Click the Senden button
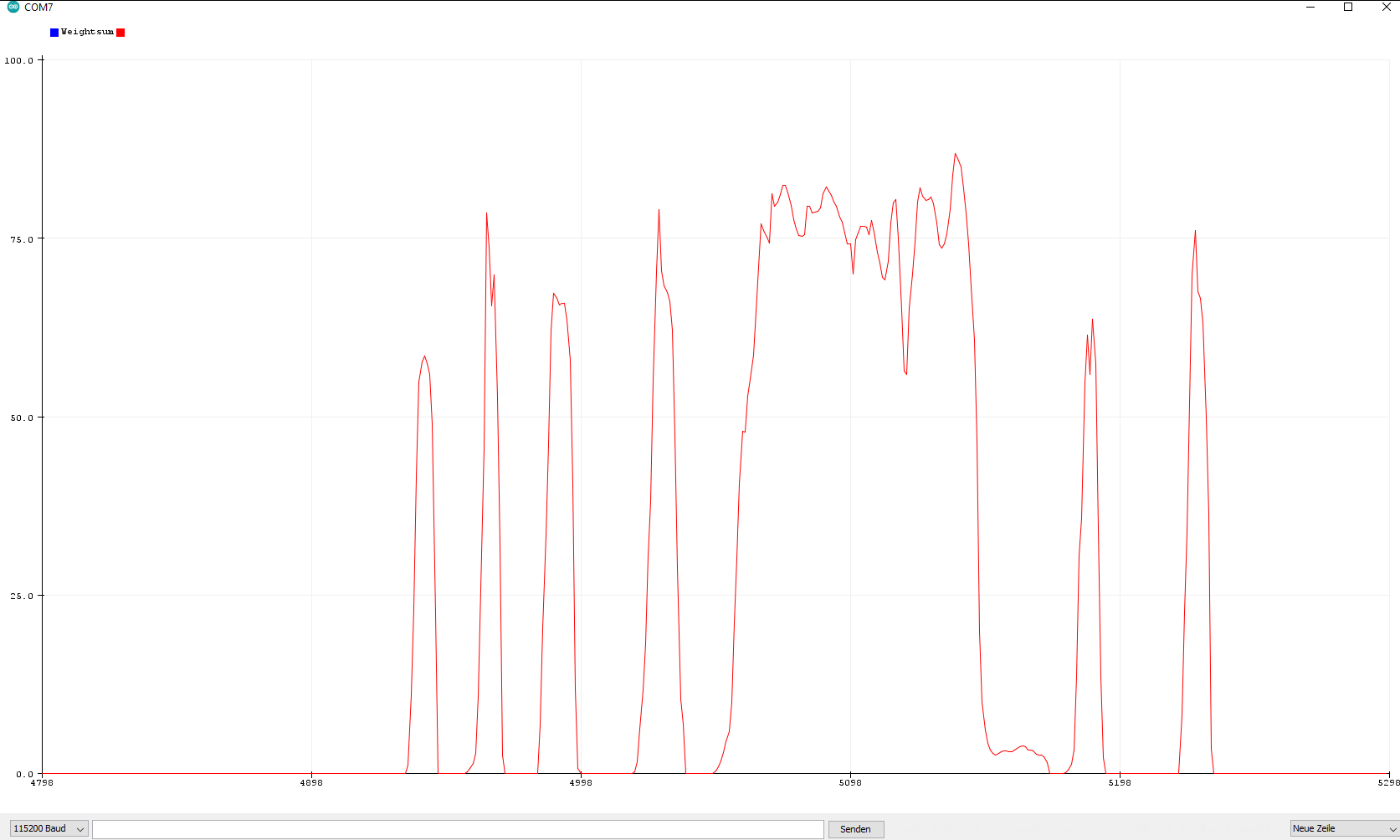The image size is (1400, 840). click(x=855, y=829)
